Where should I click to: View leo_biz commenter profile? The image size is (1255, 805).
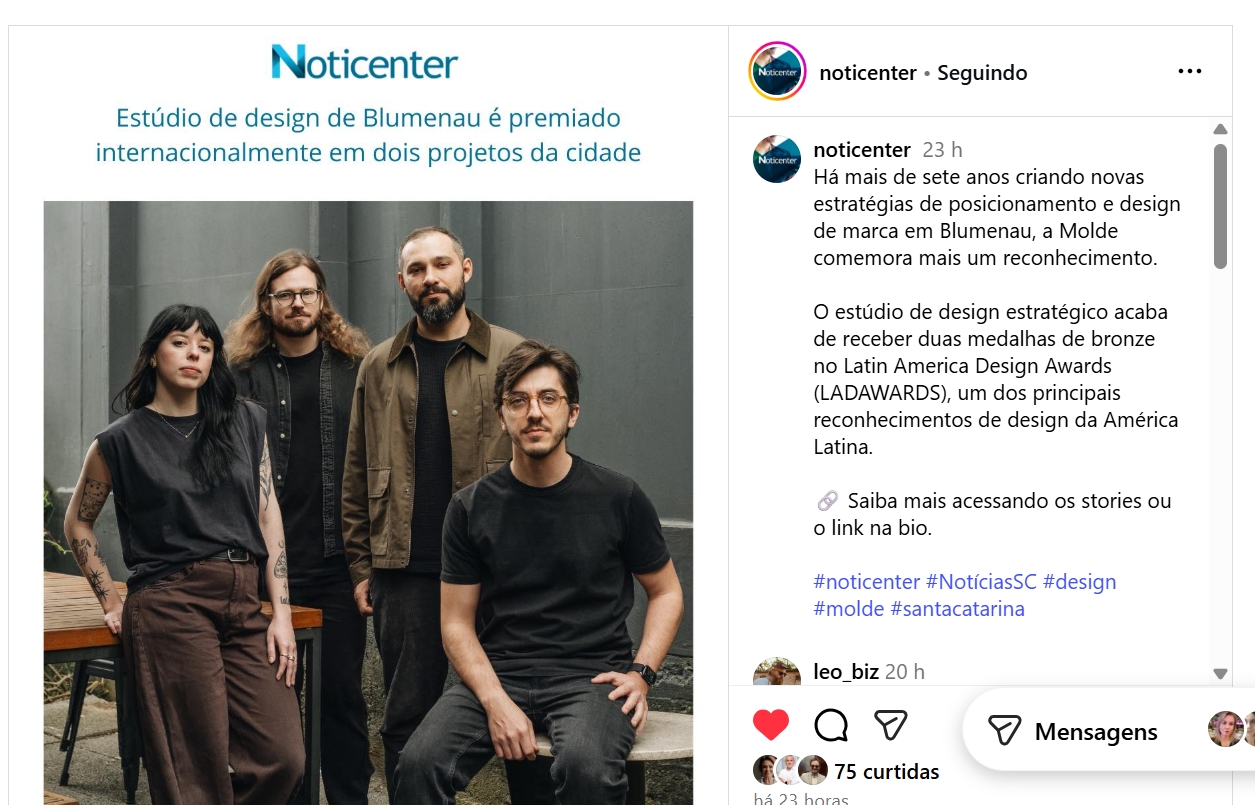pos(846,672)
